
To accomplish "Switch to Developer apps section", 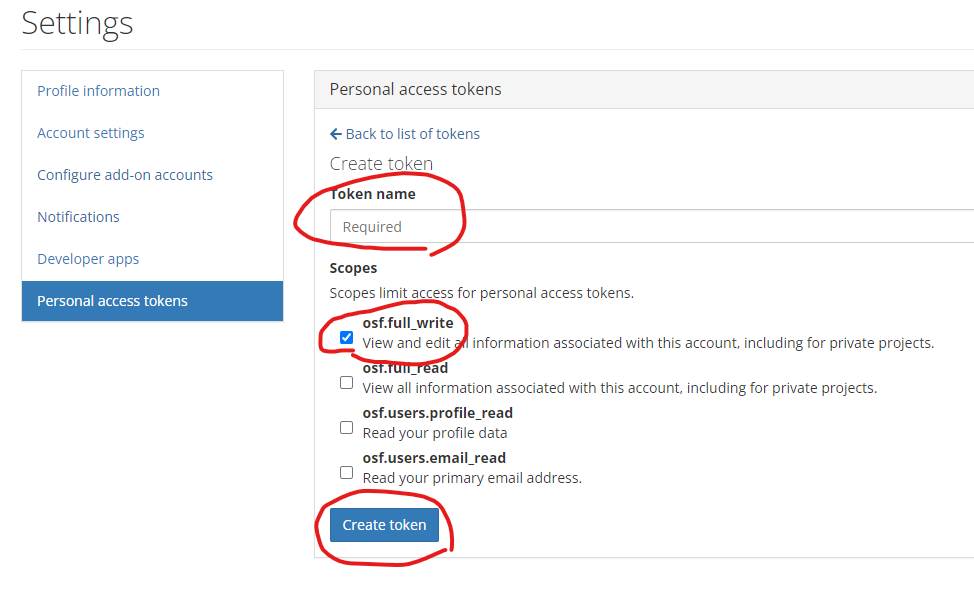I will pyautogui.click(x=88, y=259).
